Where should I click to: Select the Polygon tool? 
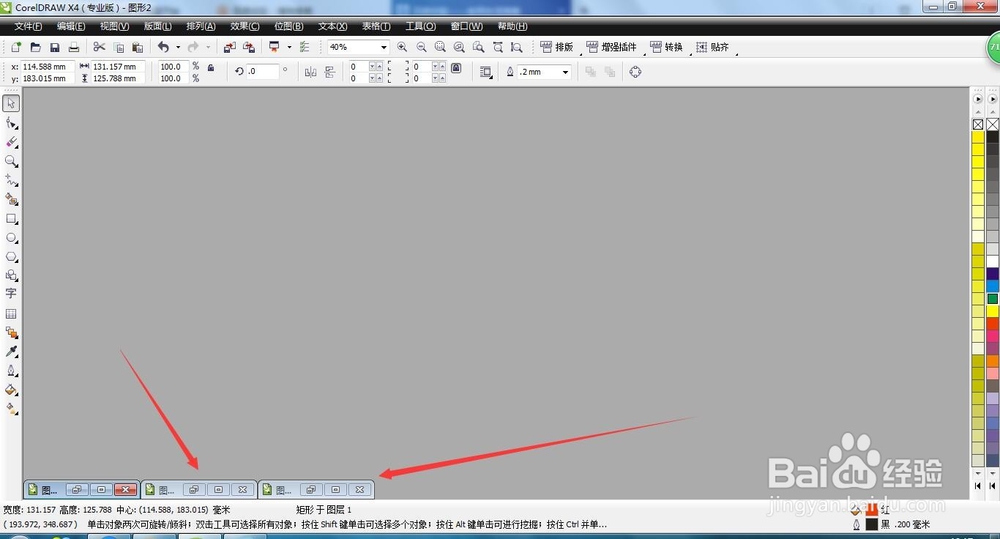[11, 256]
